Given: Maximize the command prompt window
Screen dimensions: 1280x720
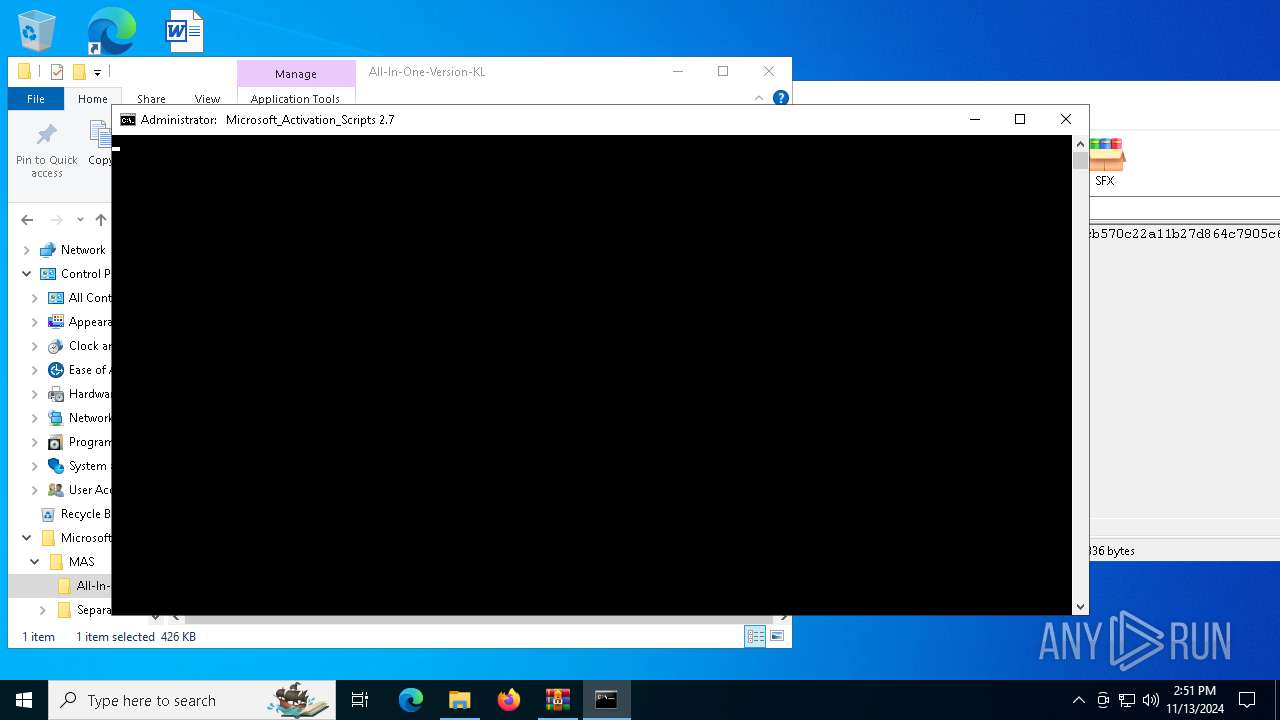Looking at the screenshot, I should coord(1020,119).
